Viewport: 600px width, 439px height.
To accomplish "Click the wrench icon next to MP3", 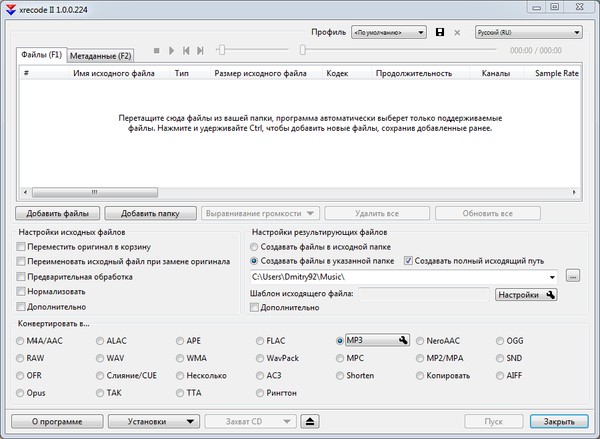I will (403, 341).
